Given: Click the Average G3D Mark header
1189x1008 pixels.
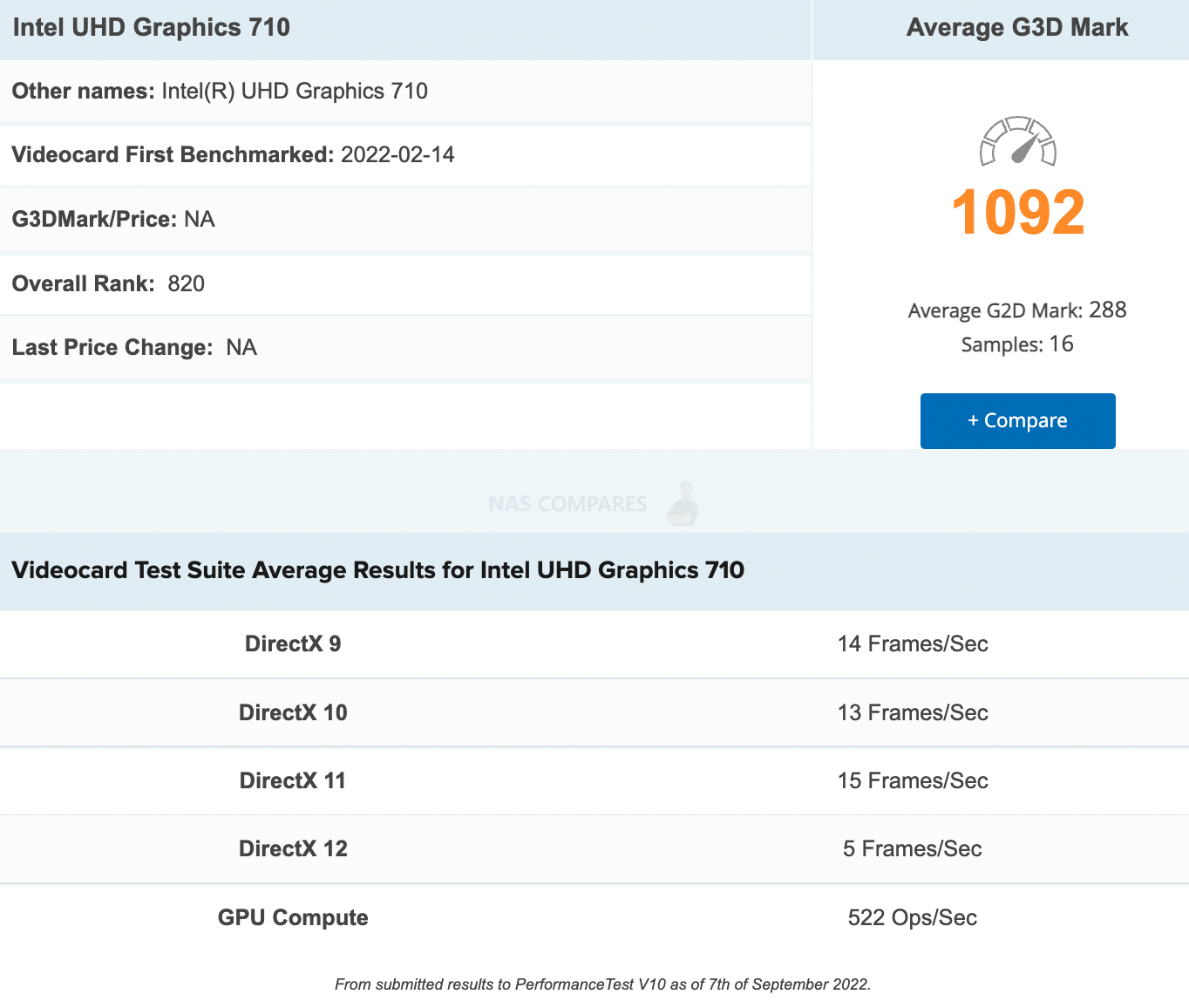Looking at the screenshot, I should (1017, 27).
